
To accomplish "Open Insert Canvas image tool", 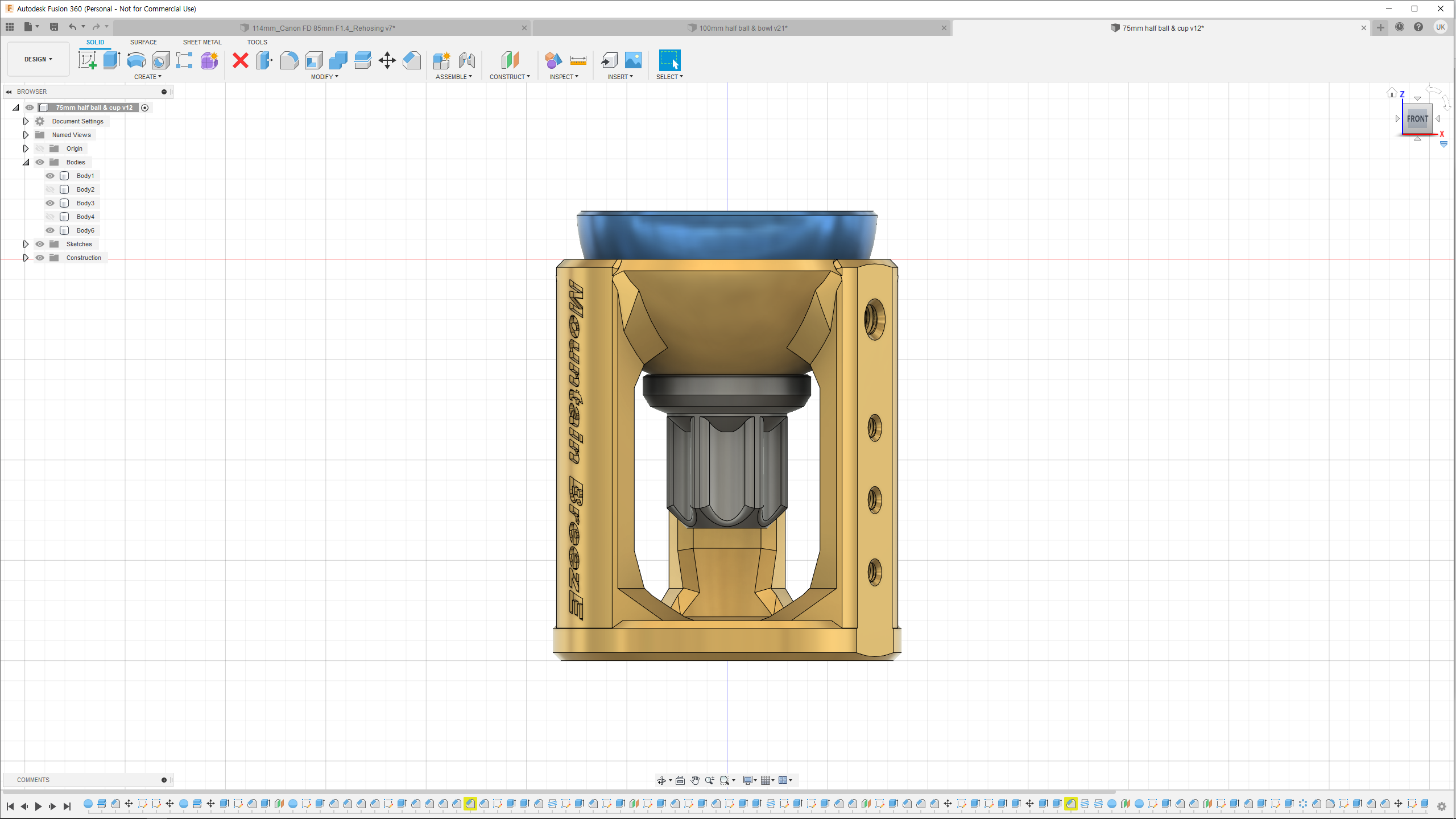I will [633, 60].
